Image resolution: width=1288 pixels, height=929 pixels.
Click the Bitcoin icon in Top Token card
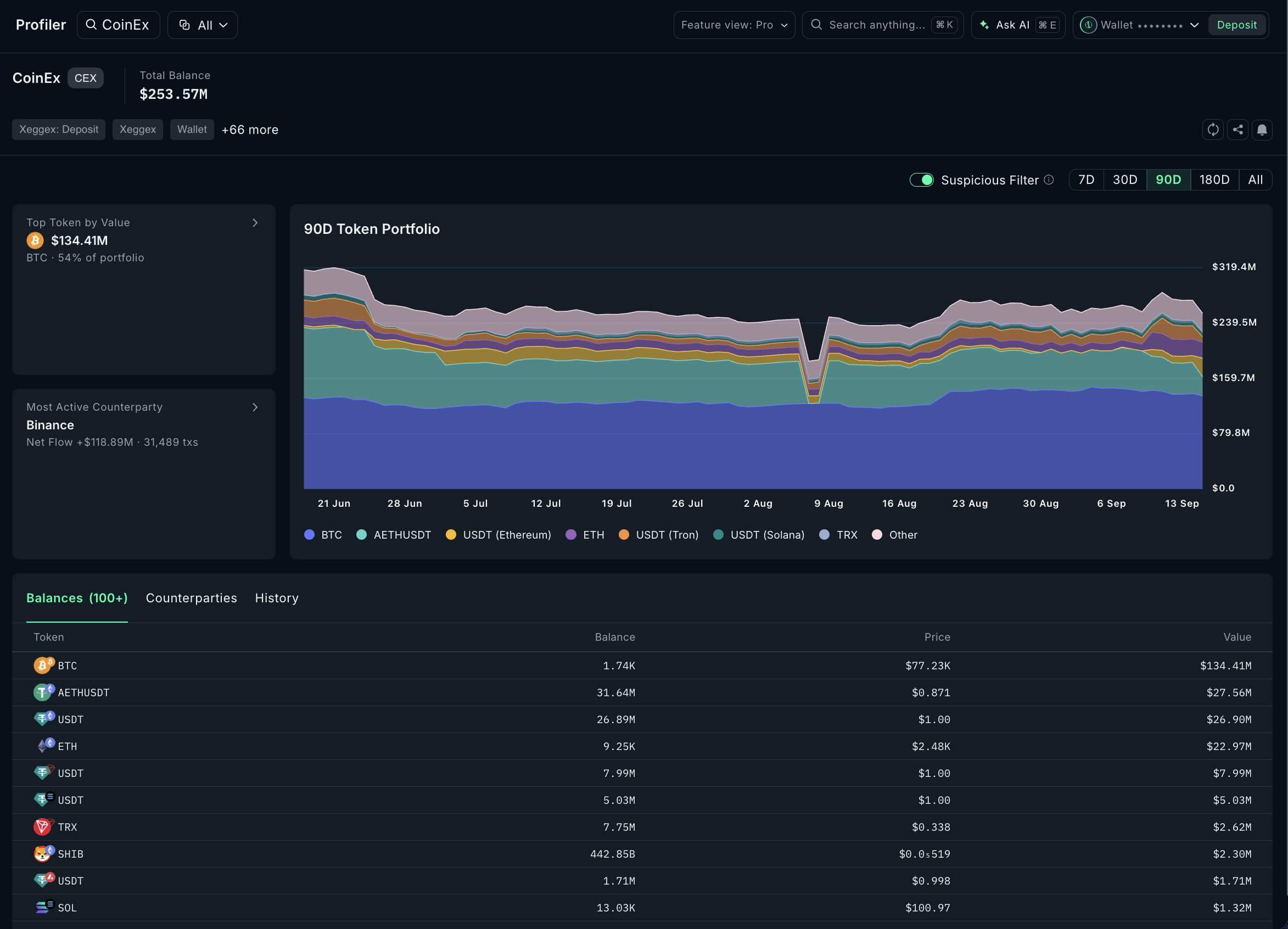pos(35,240)
